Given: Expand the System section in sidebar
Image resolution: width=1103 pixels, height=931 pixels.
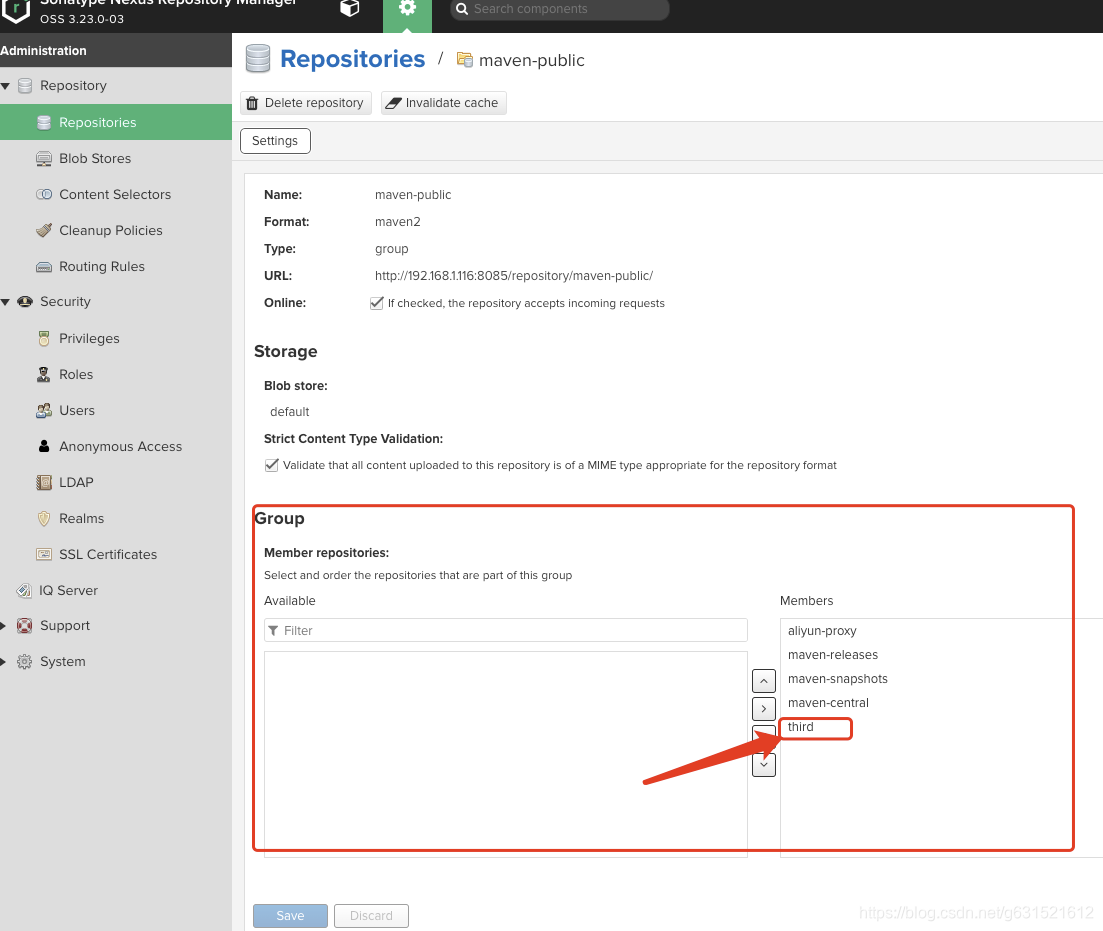Looking at the screenshot, I should [x=4, y=661].
